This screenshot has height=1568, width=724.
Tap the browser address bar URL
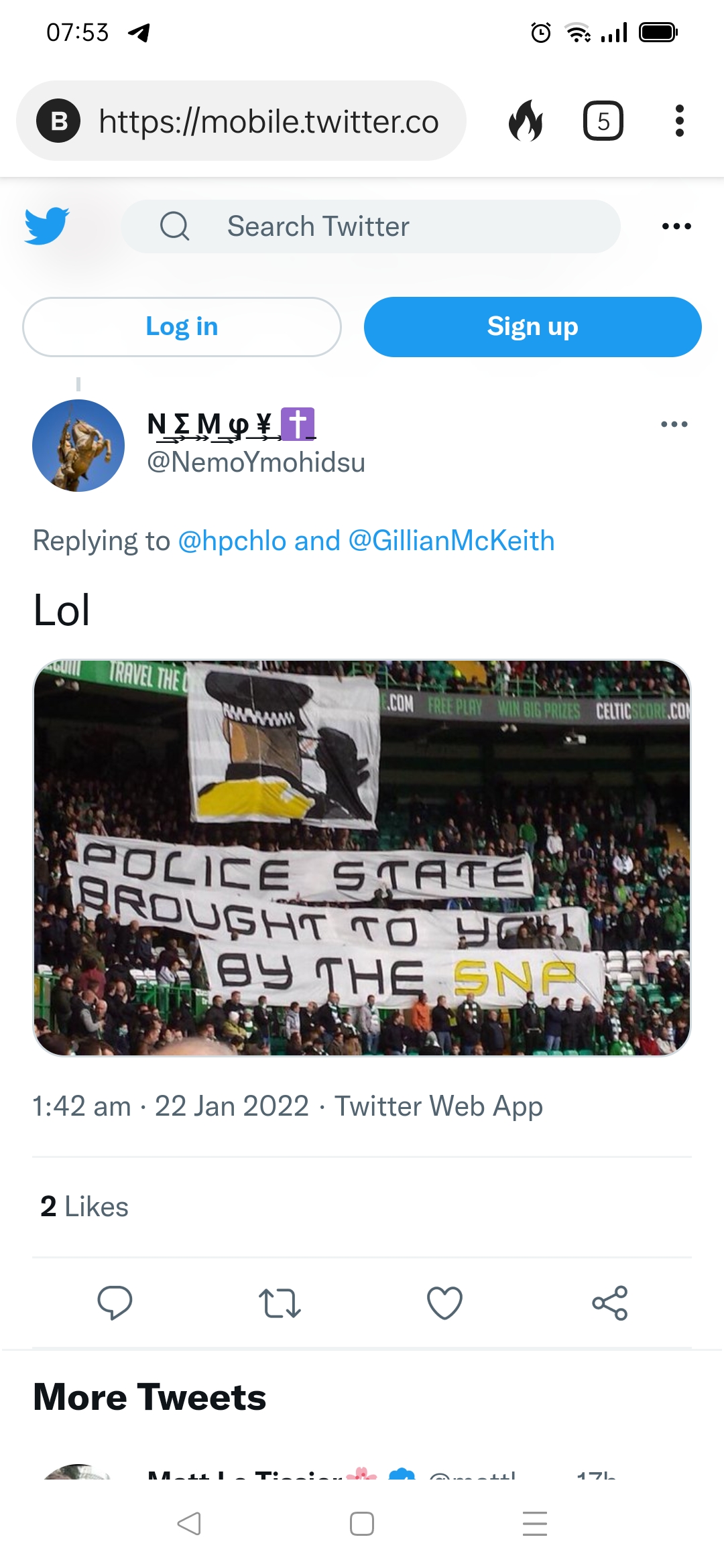pyautogui.click(x=268, y=121)
